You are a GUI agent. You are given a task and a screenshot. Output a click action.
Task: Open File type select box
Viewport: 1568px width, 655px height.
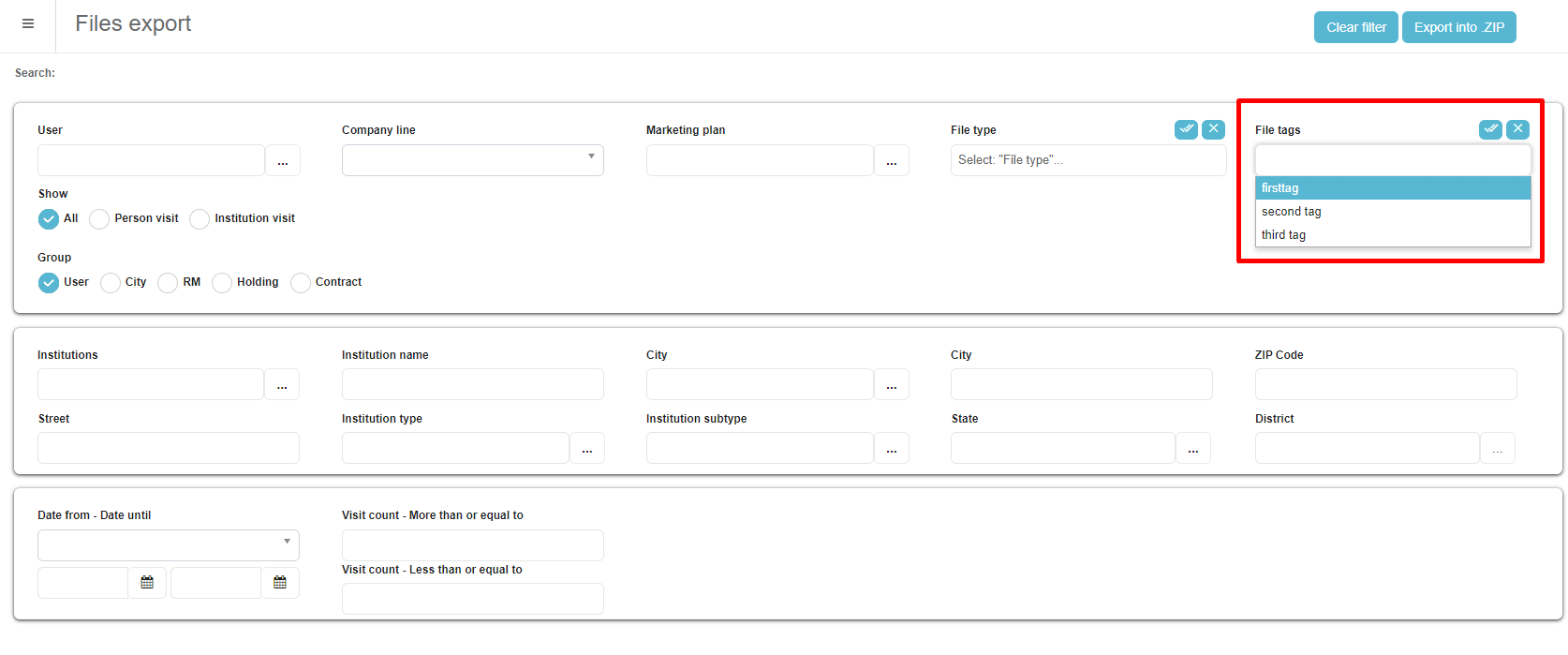coord(1087,160)
